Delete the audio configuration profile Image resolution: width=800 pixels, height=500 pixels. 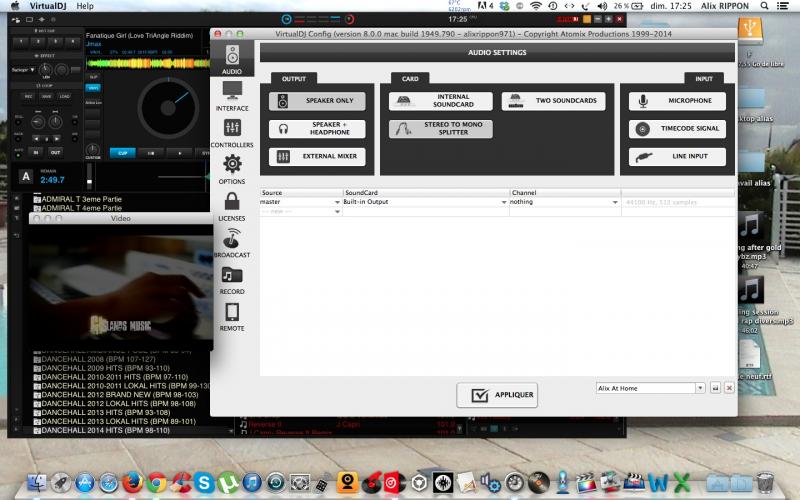click(730, 388)
